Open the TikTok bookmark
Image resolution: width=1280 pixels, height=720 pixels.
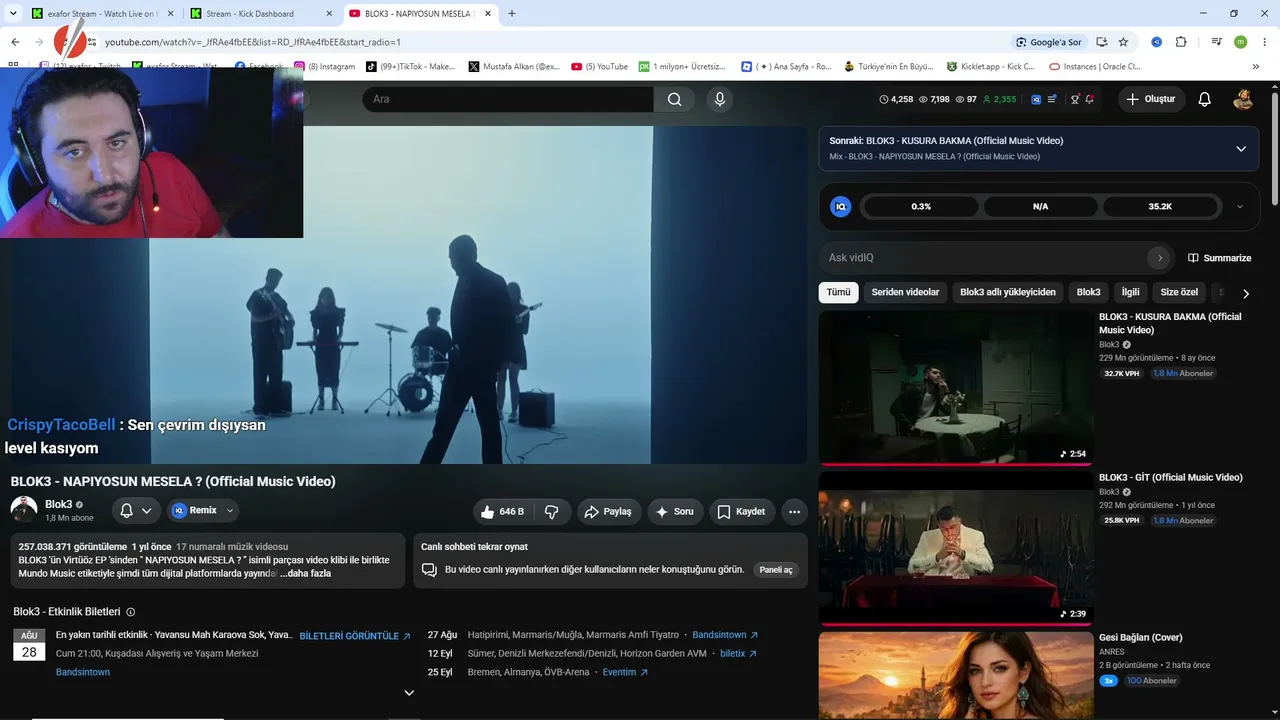click(410, 66)
